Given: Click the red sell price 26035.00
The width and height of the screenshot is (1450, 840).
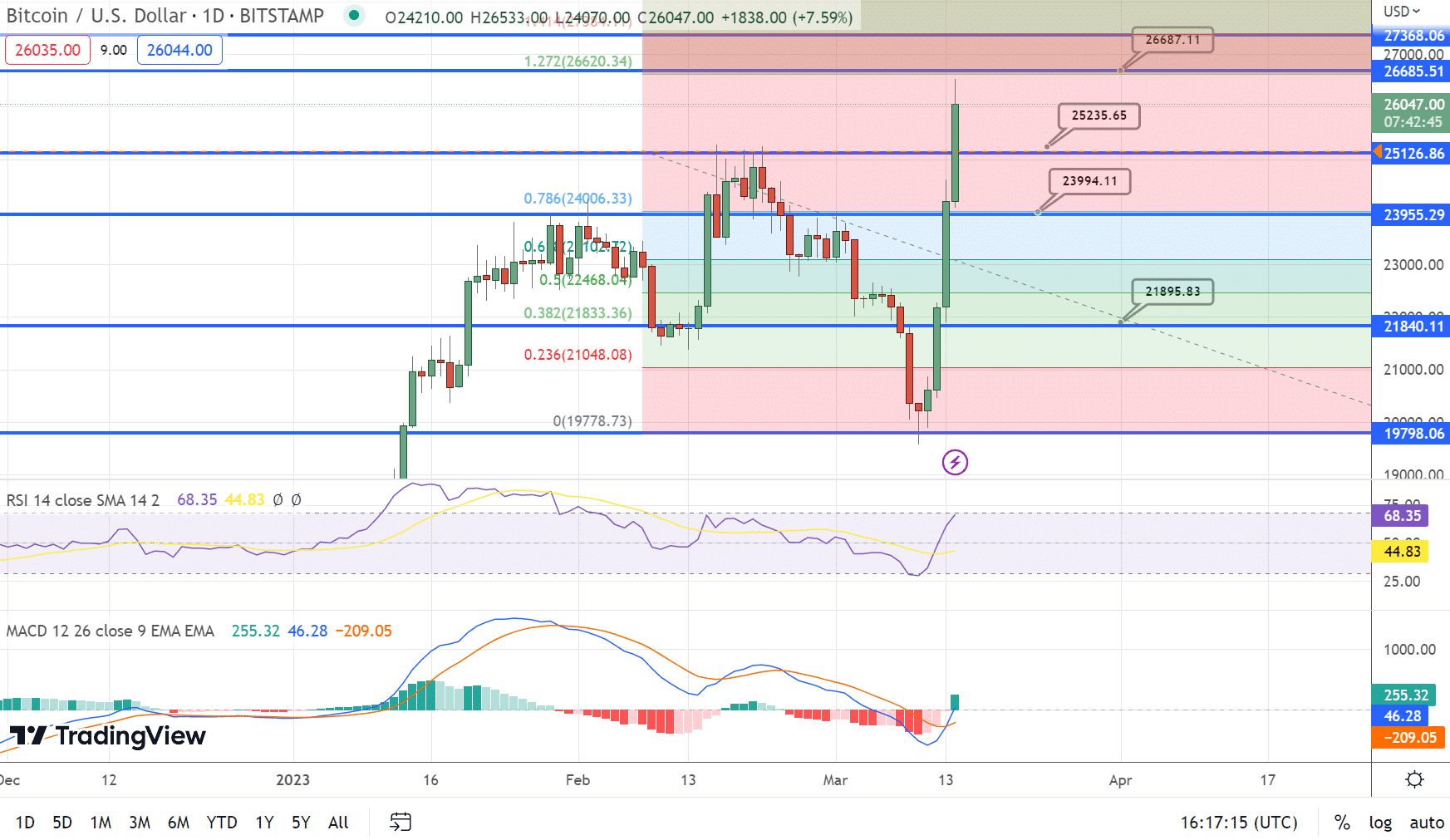Looking at the screenshot, I should coord(47,50).
